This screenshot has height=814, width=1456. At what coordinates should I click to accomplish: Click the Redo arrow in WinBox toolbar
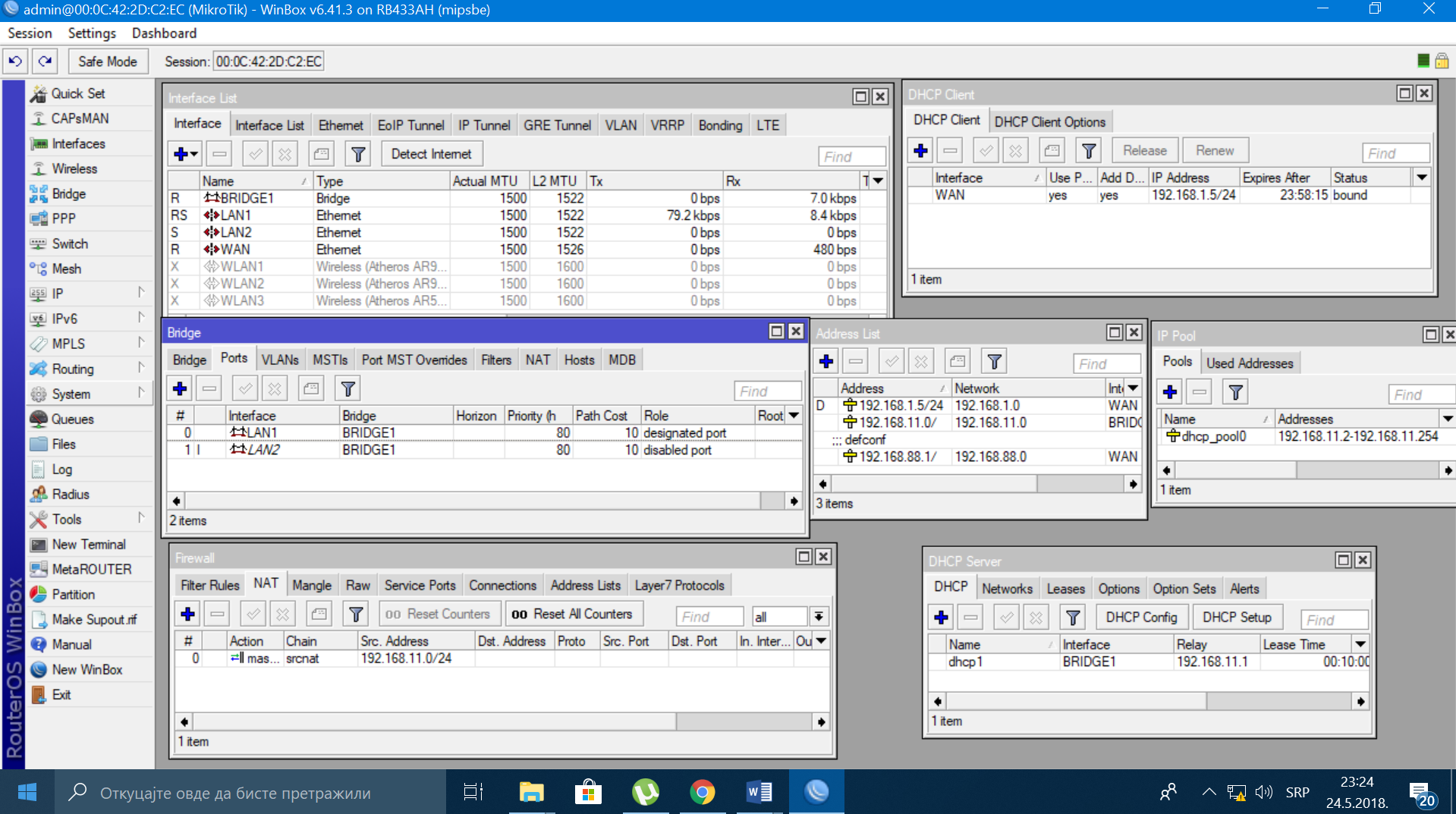tap(46, 61)
